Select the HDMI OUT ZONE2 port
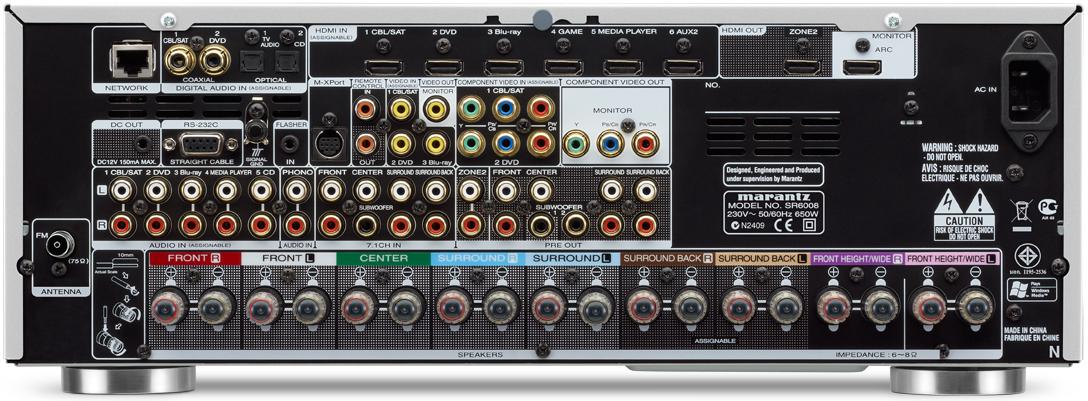This screenshot has height=401, width=1088. point(801,67)
